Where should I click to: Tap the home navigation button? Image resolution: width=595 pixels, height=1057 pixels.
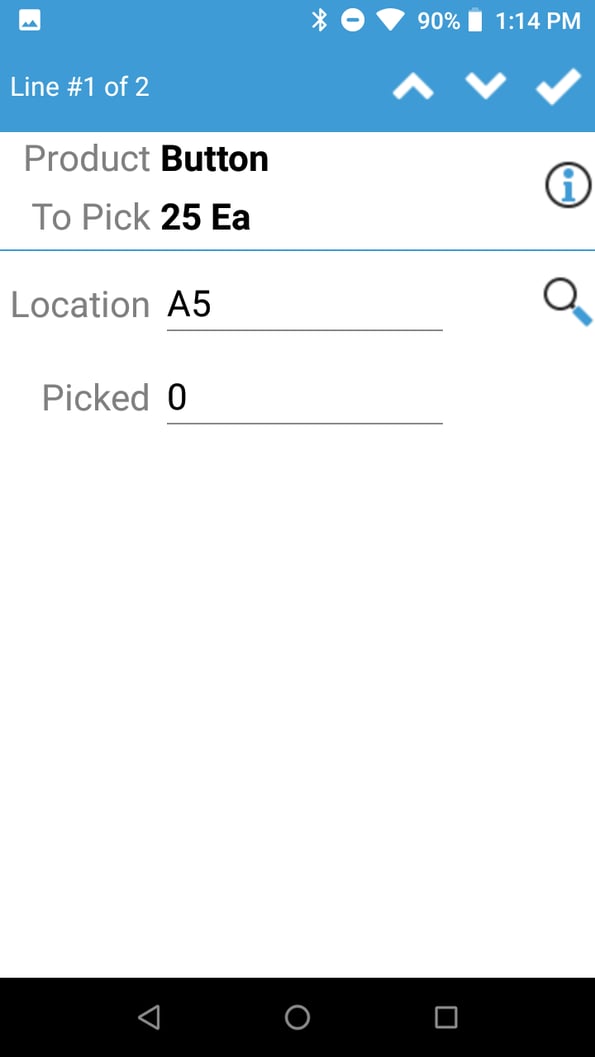(297, 1017)
